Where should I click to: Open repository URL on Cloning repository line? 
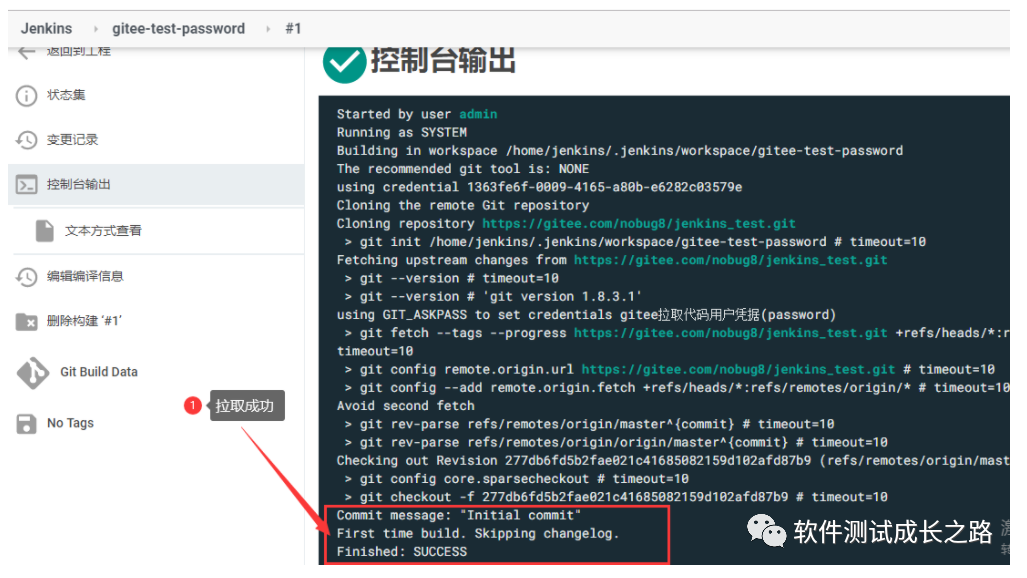point(639,223)
